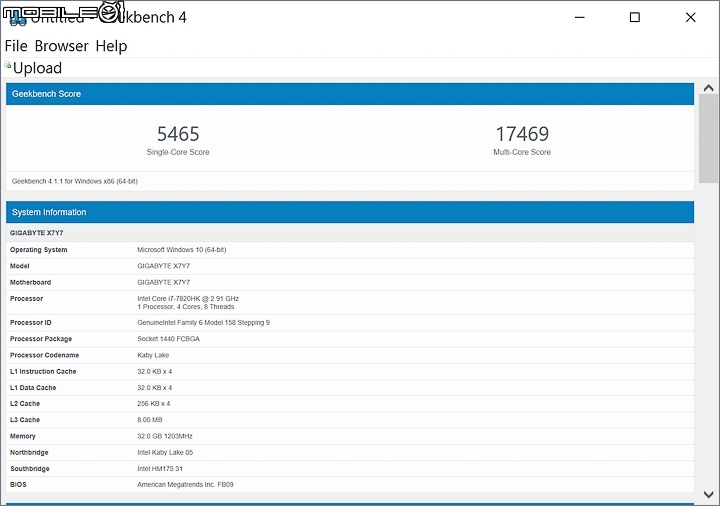
Task: Select American Megatrends Inc. FB09 value
Action: [x=186, y=484]
